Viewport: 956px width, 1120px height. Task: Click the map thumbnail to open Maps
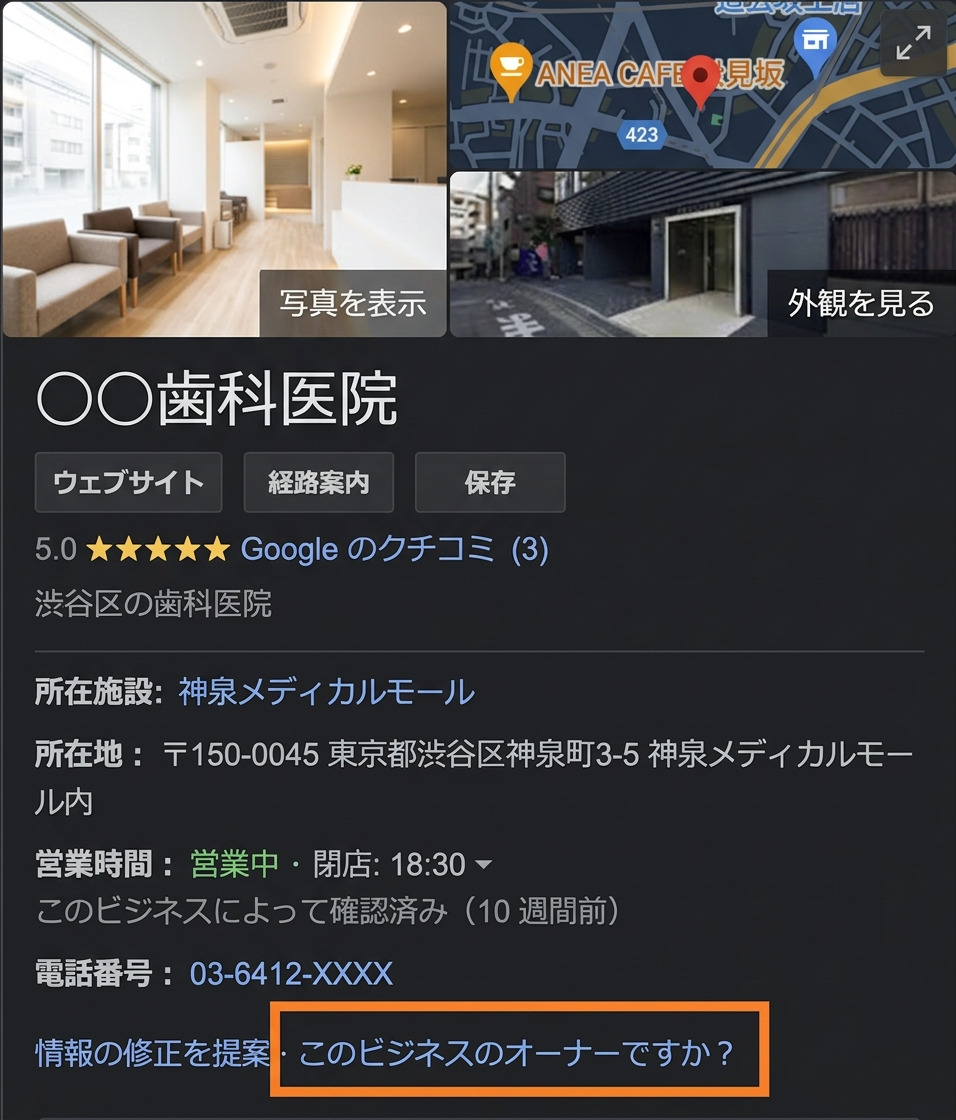[702, 85]
